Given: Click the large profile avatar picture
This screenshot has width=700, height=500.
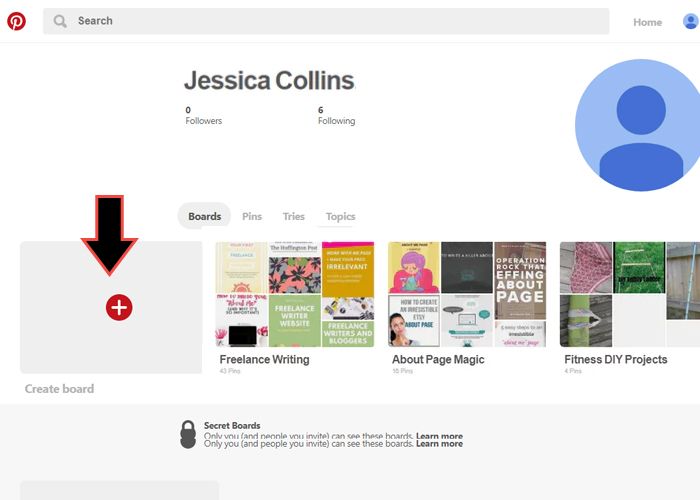Looking at the screenshot, I should pos(638,125).
